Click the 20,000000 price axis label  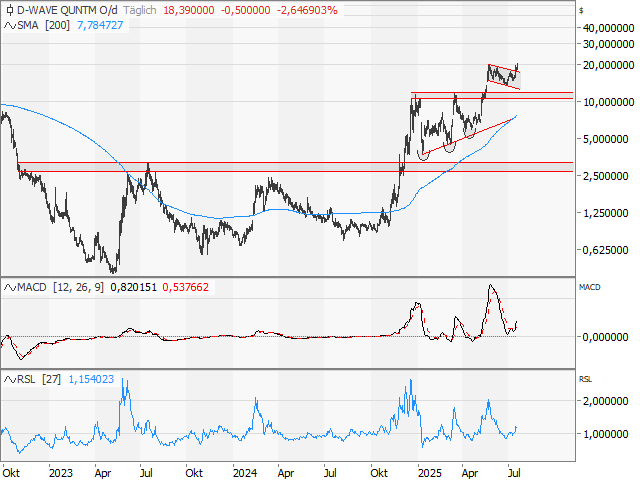pos(609,65)
